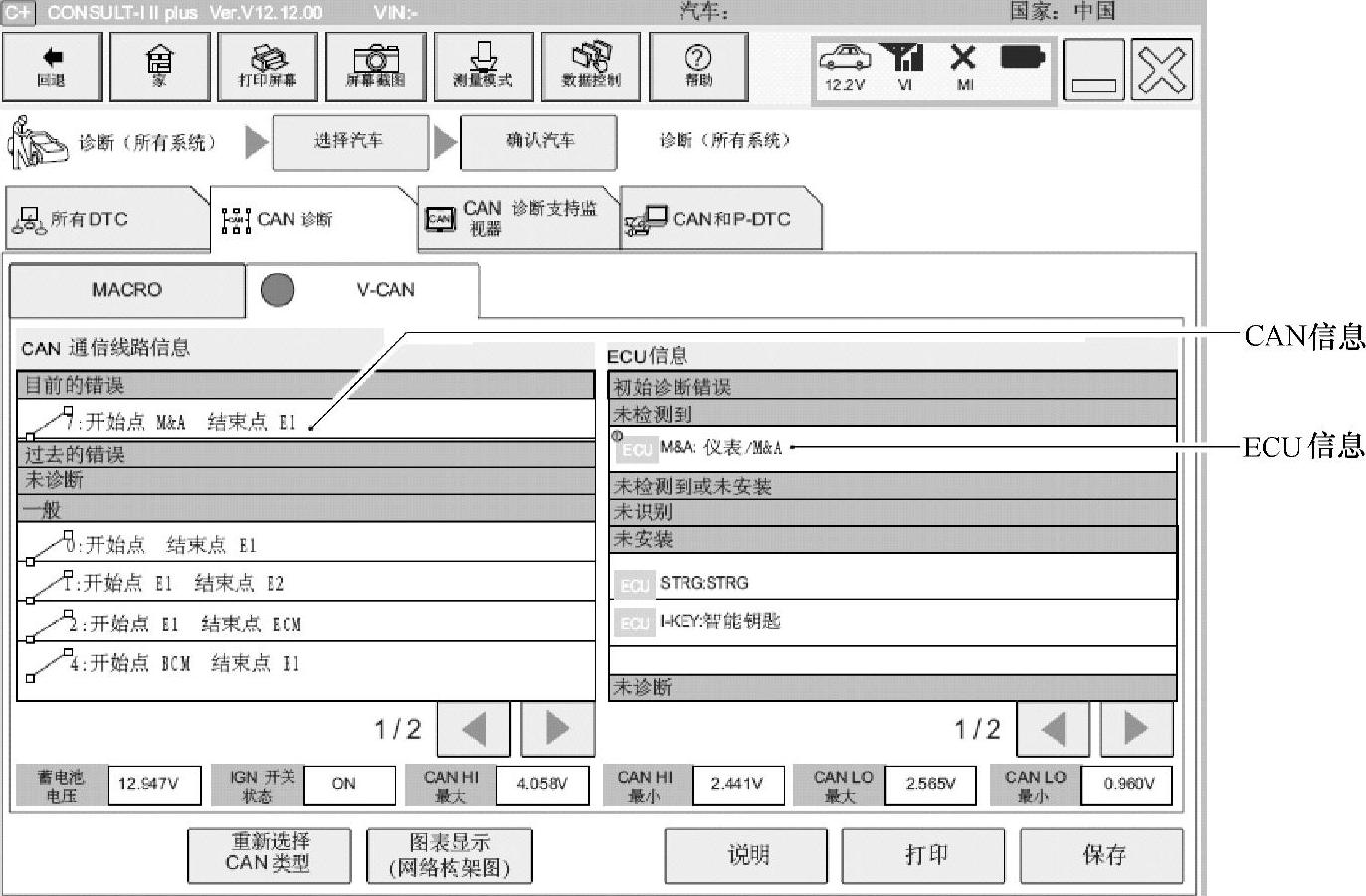Click the 过去的错误 section header
This screenshot has width=1366, height=896.
305,454
